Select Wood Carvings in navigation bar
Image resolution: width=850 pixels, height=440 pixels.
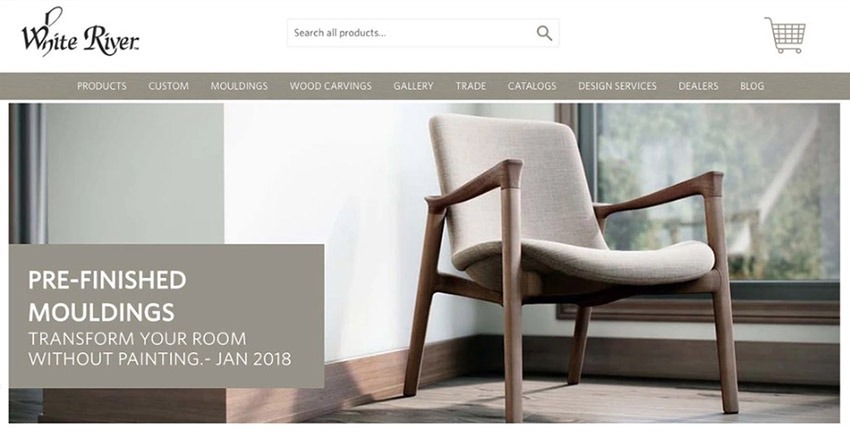[x=331, y=86]
